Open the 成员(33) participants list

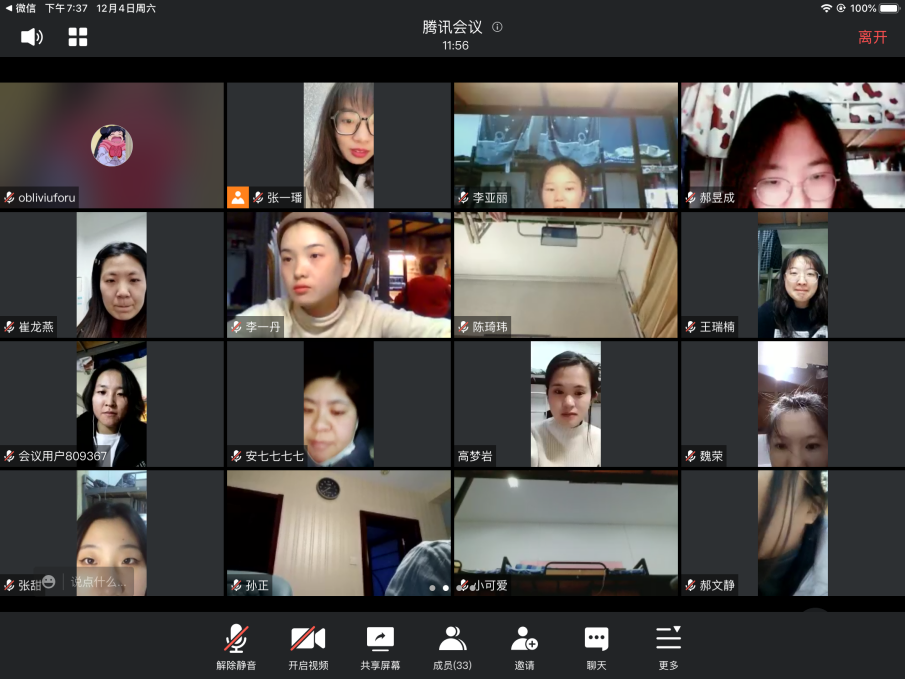[452, 648]
